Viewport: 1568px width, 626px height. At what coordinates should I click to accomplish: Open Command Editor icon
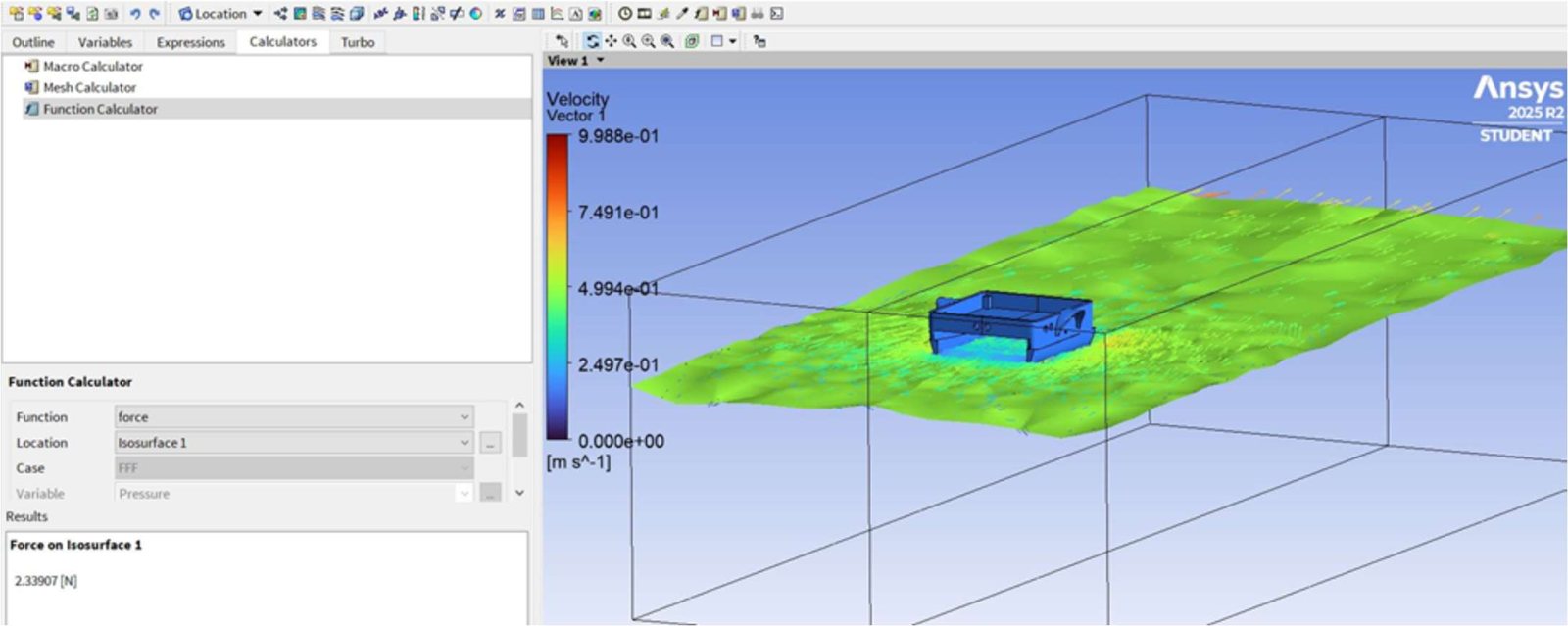(x=776, y=14)
